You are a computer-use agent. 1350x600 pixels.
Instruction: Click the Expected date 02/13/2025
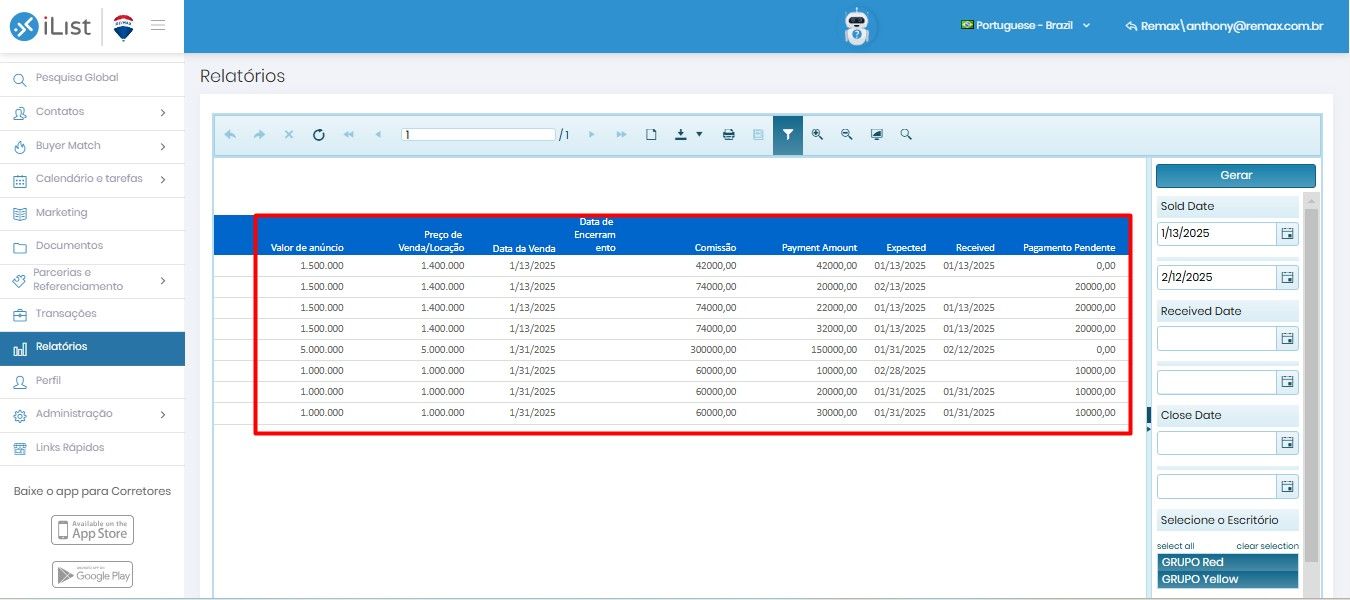pyautogui.click(x=900, y=287)
